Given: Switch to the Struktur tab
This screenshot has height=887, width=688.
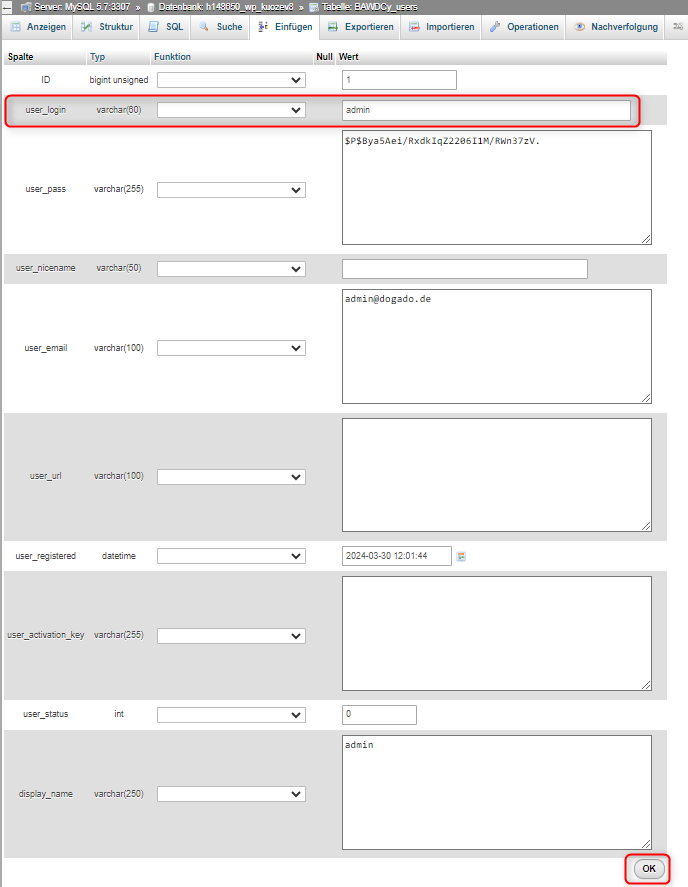Looking at the screenshot, I should [107, 27].
